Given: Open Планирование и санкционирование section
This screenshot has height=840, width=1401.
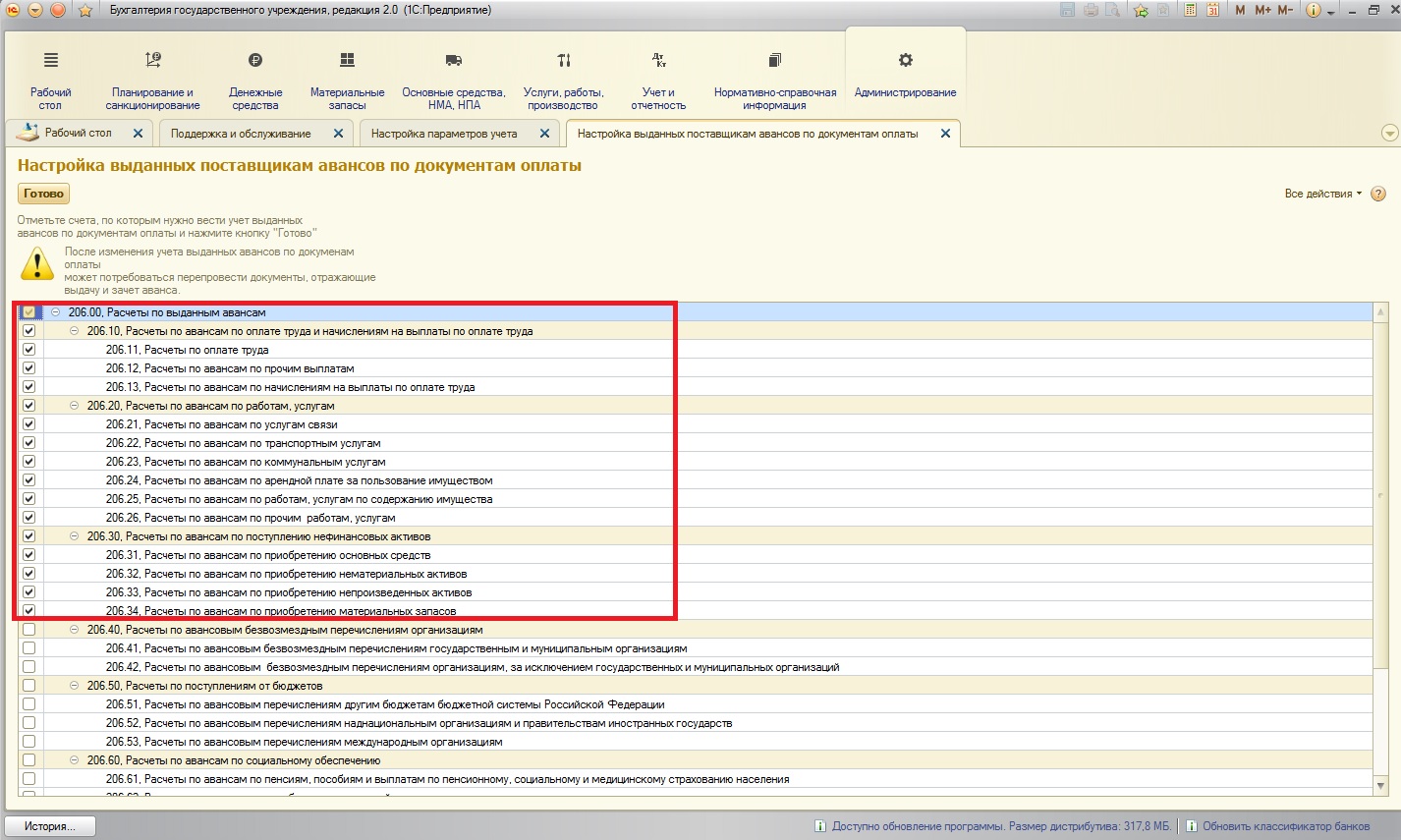Looking at the screenshot, I should point(152,82).
